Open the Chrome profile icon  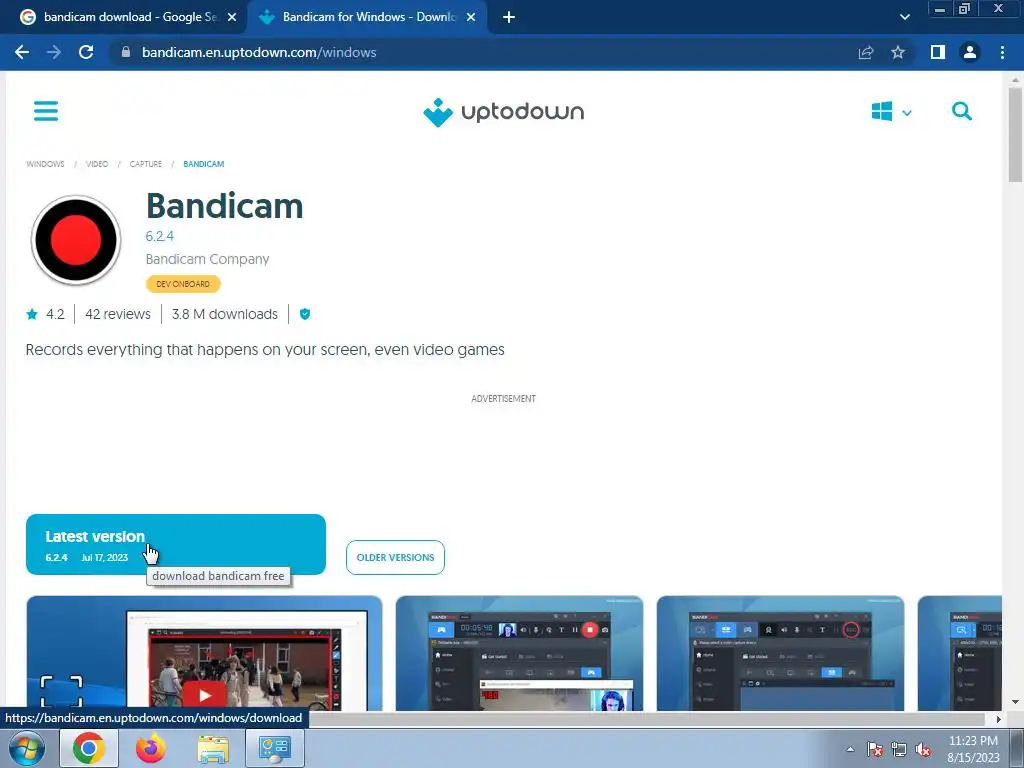pyautogui.click(x=970, y=52)
